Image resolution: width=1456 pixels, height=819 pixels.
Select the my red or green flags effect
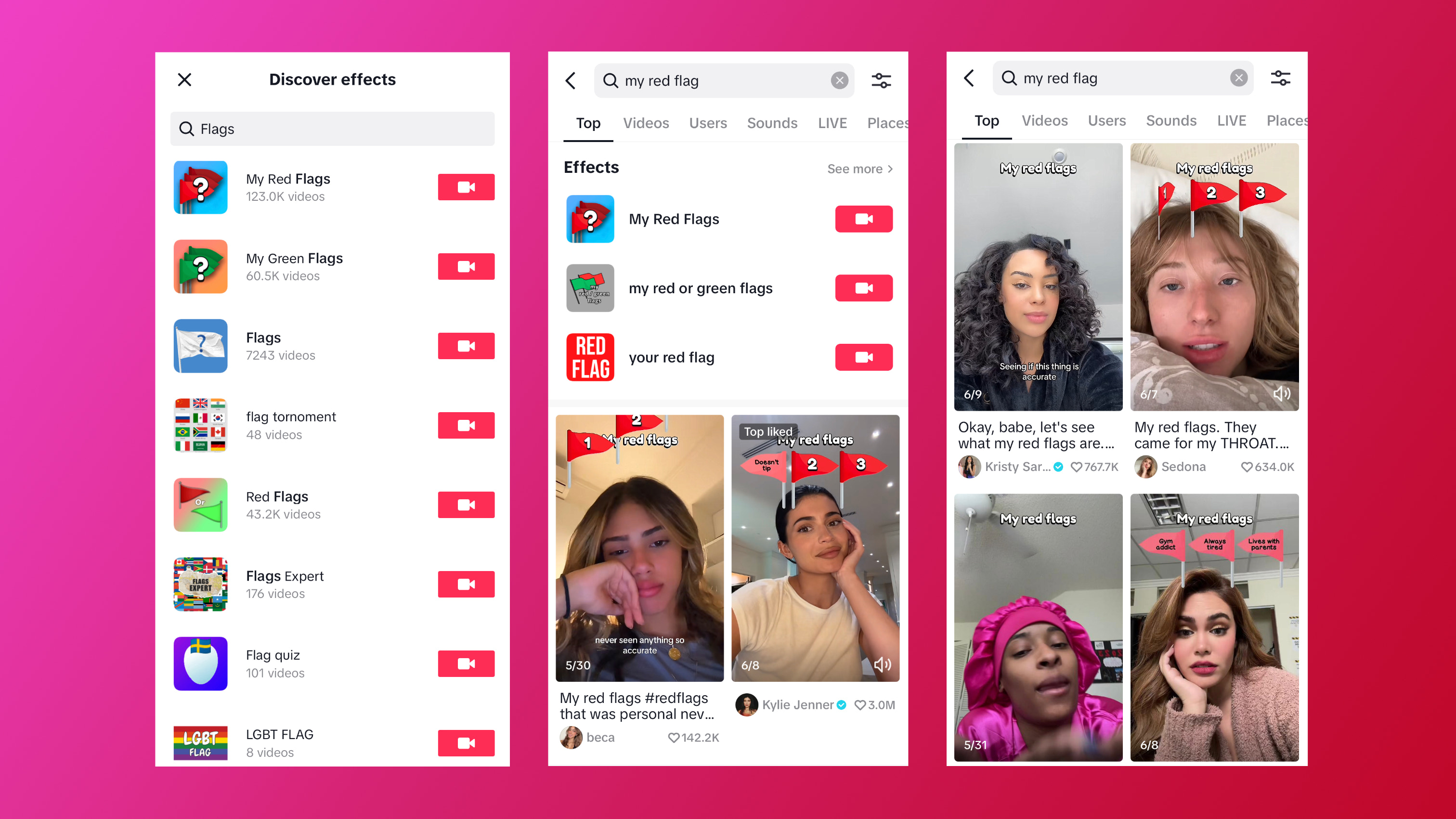pos(702,288)
